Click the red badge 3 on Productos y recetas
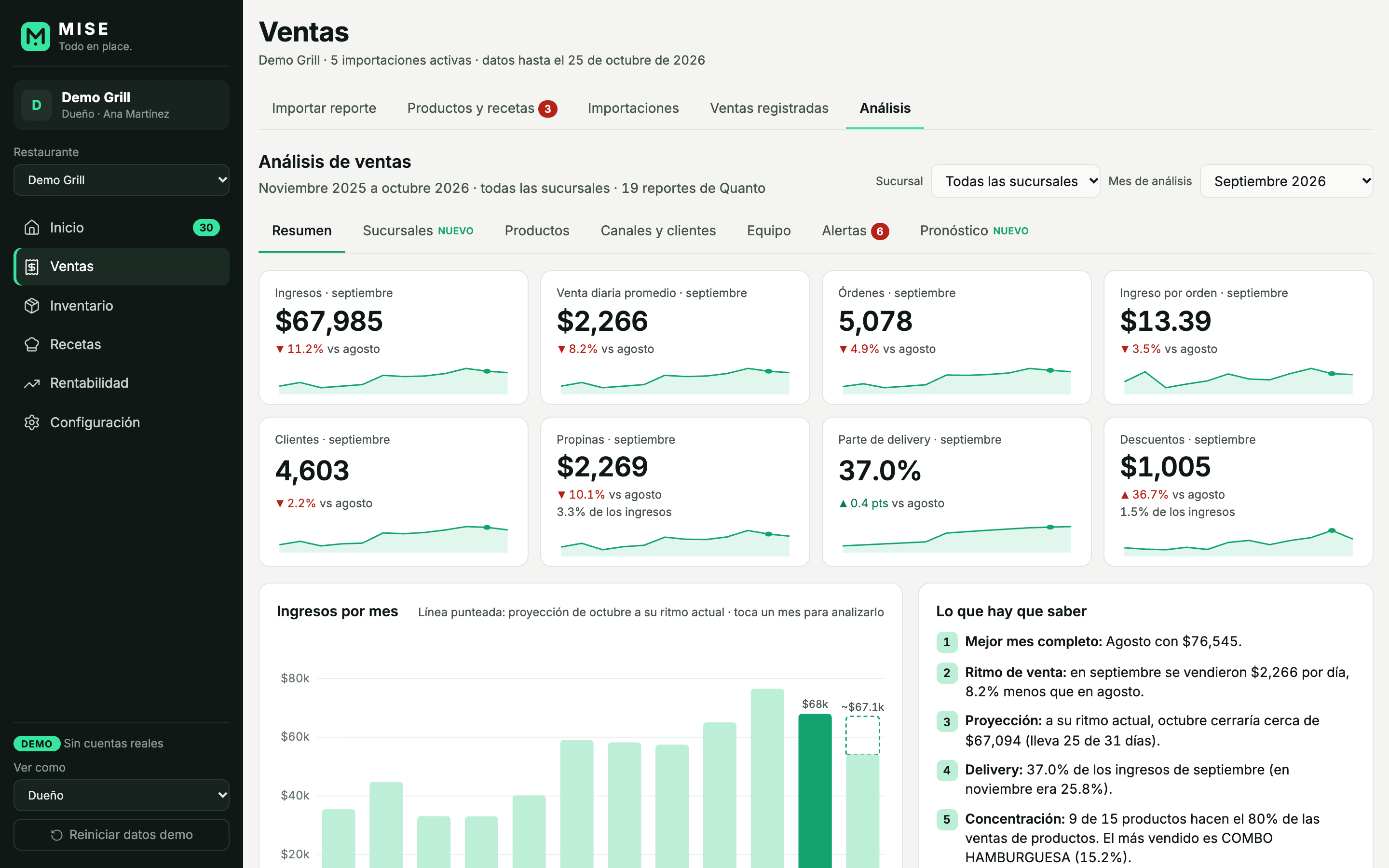Viewport: 1389px width, 868px height. [547, 108]
